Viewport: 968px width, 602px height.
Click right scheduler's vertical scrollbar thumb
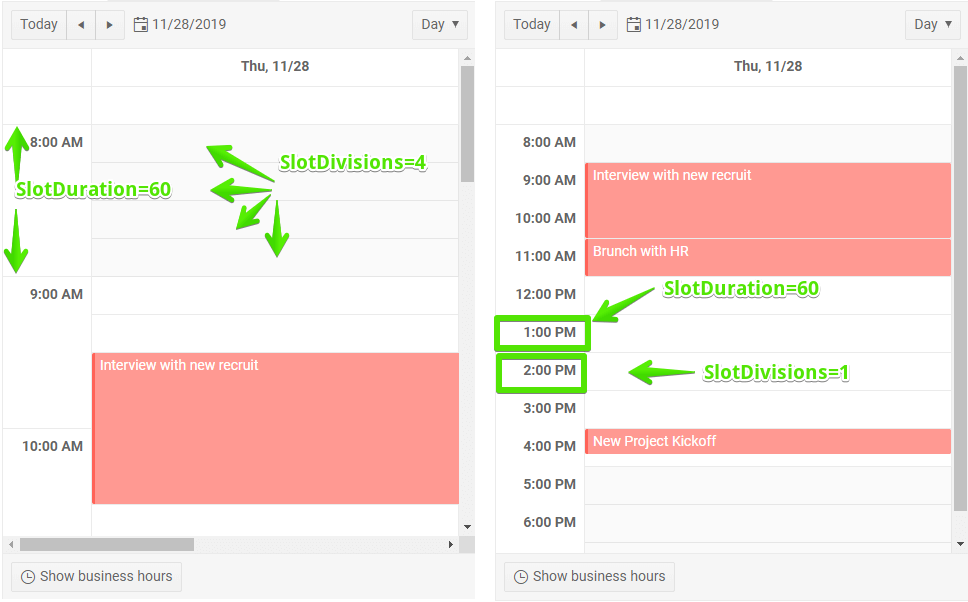(x=960, y=290)
